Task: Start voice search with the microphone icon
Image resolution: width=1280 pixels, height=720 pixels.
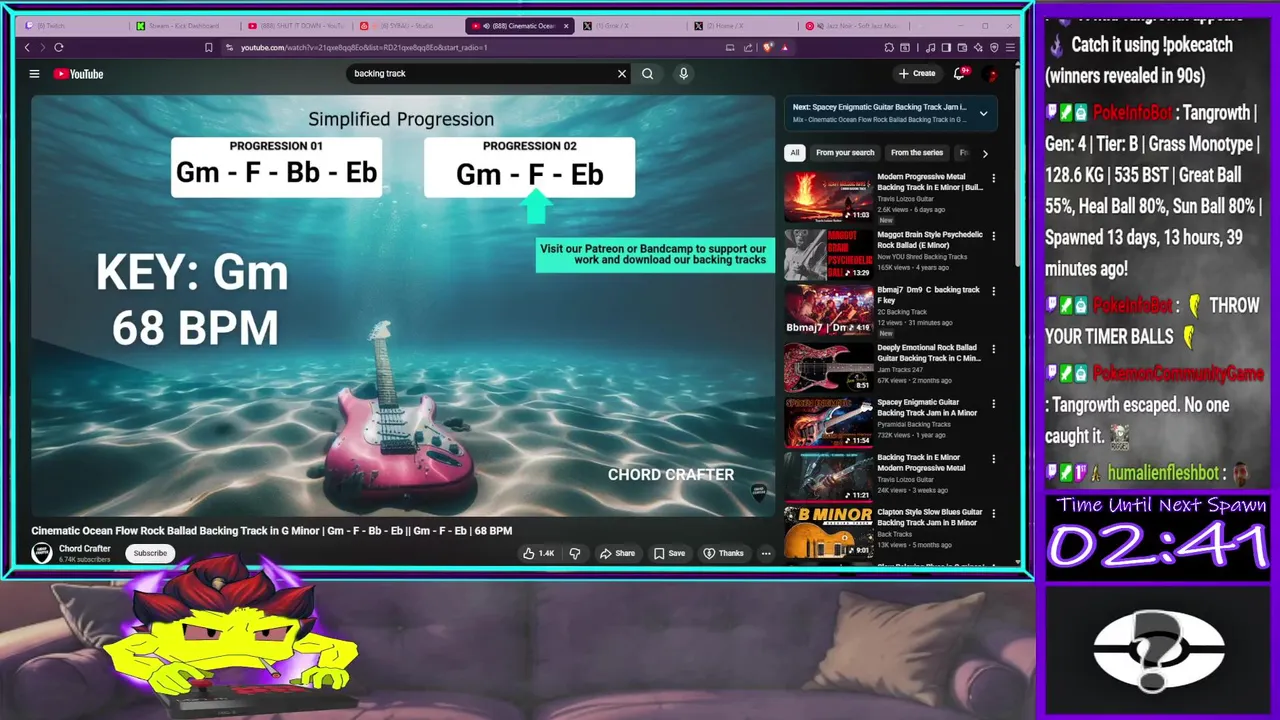Action: 684,73
